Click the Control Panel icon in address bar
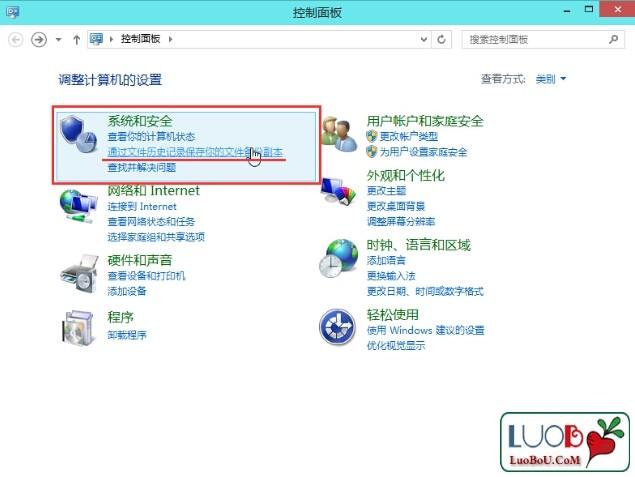The image size is (635, 477). pyautogui.click(x=96, y=39)
